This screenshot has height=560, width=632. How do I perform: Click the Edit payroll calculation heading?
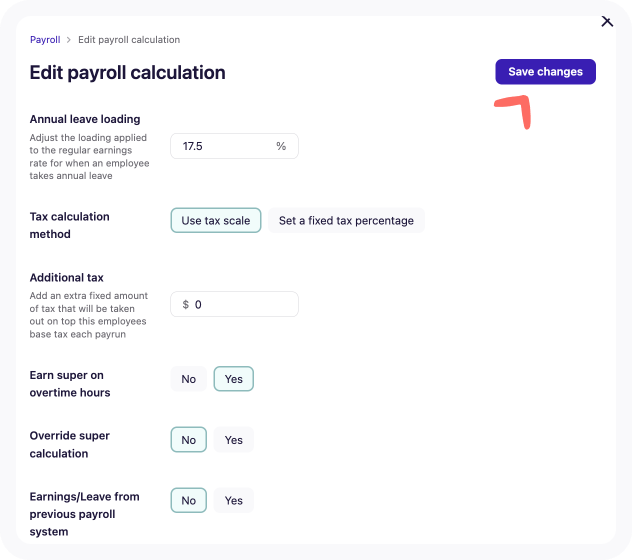point(127,73)
